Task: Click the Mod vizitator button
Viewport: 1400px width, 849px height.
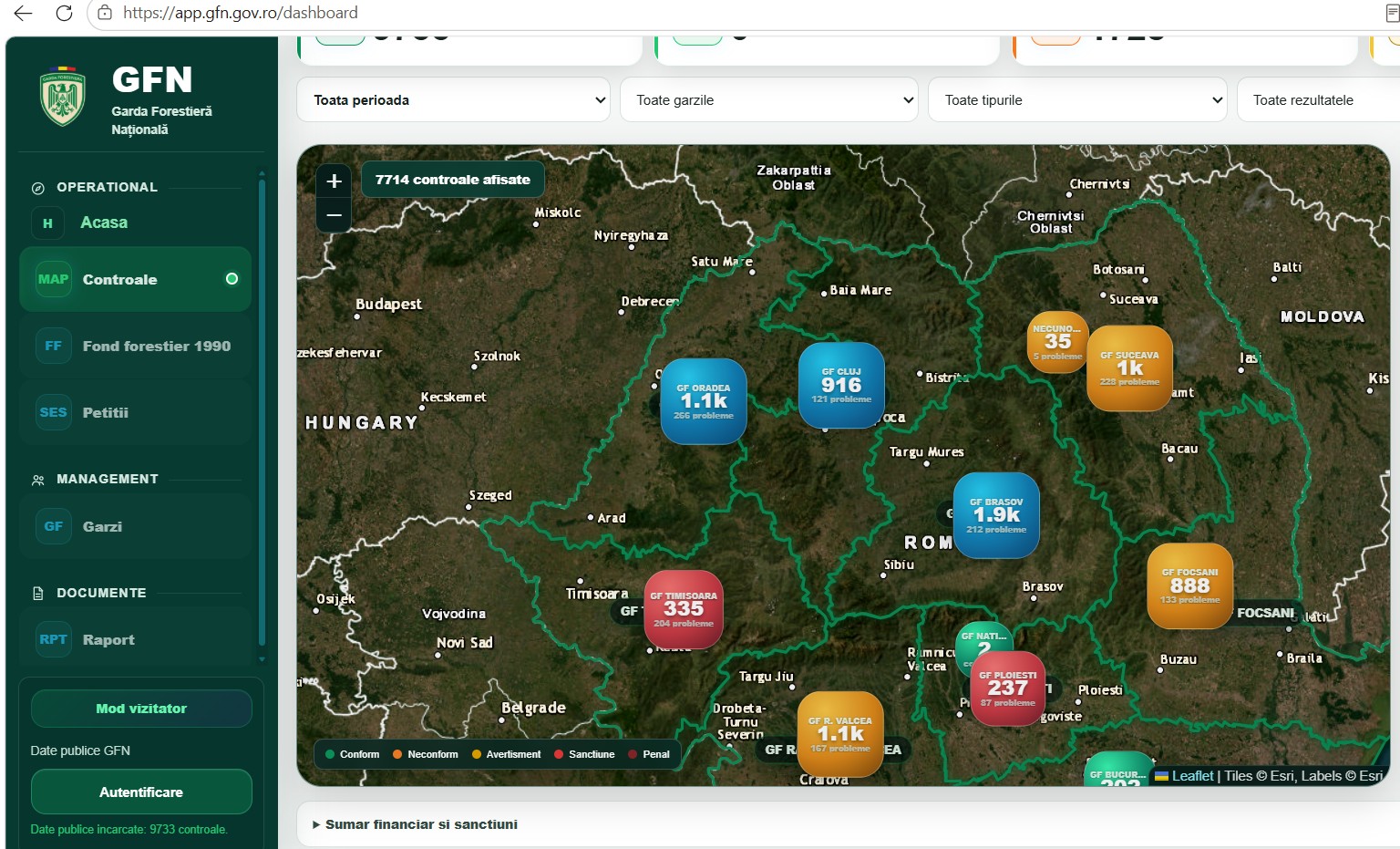Action: pyautogui.click(x=141, y=709)
